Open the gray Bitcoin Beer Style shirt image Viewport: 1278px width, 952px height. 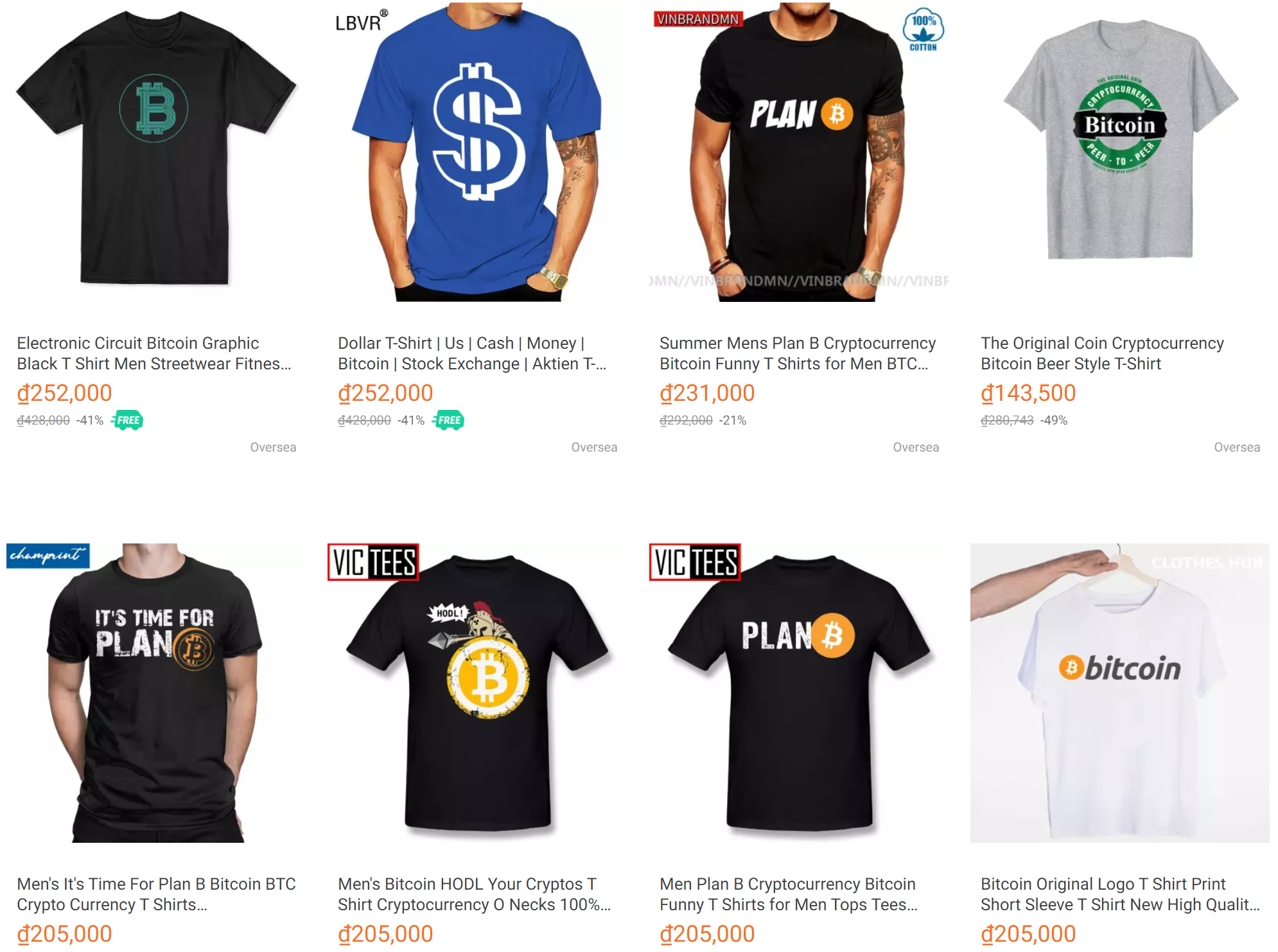coord(1120,152)
